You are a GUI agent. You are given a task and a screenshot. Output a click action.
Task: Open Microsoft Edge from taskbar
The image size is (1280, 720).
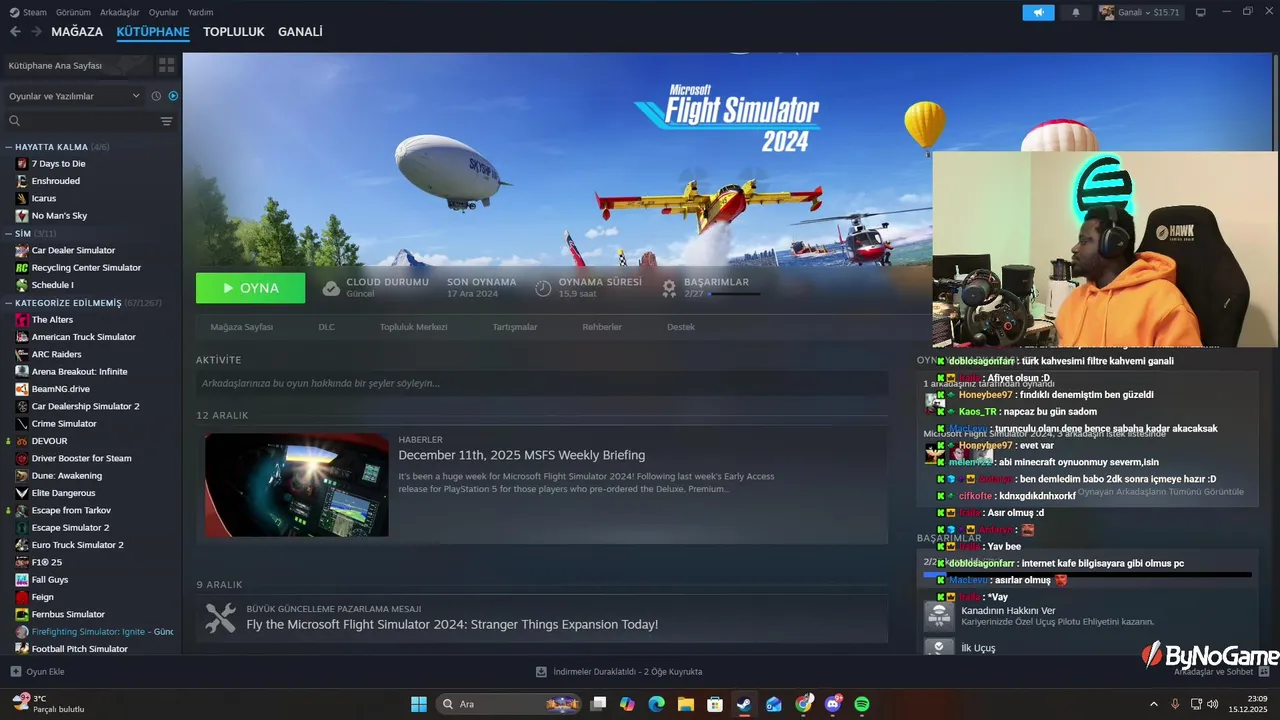pos(656,704)
